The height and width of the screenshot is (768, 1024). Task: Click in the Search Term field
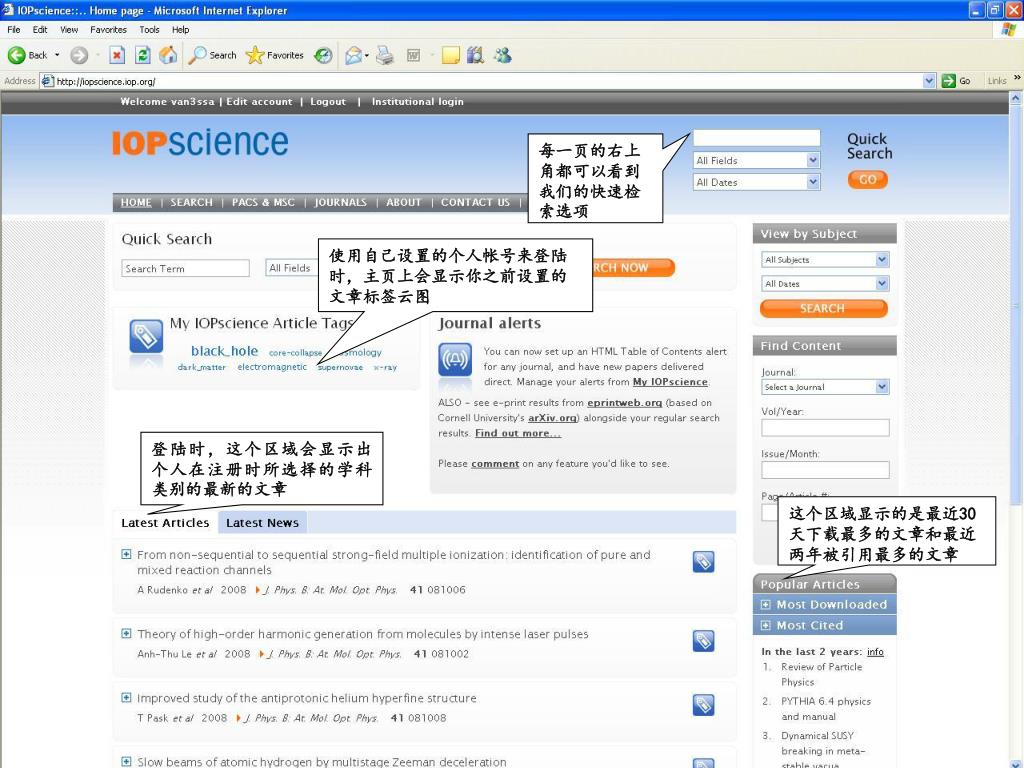(185, 268)
